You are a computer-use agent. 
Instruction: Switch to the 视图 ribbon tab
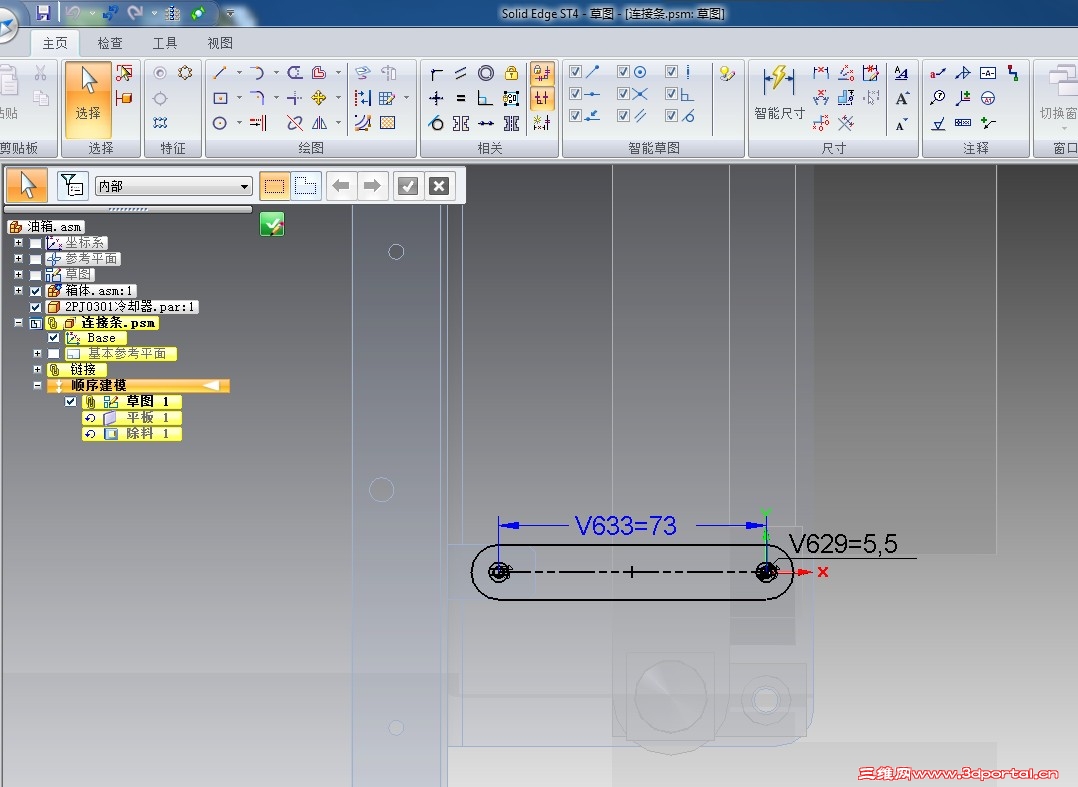[220, 43]
